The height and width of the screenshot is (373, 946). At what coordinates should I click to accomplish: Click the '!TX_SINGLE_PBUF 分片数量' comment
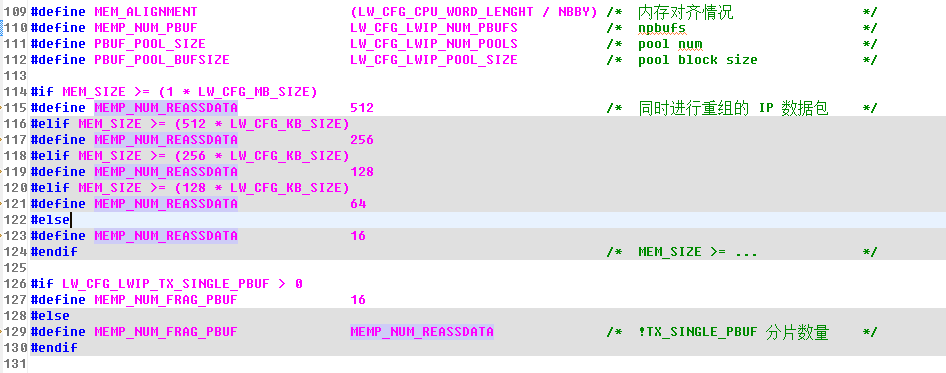coord(733,331)
